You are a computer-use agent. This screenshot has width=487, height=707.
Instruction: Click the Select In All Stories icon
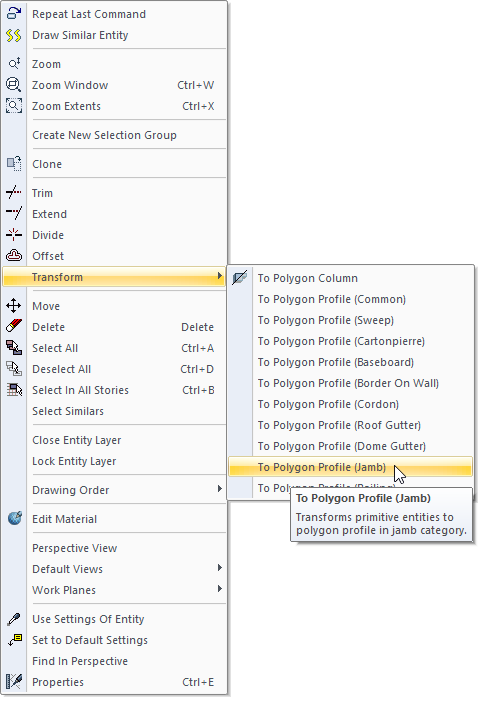point(14,390)
